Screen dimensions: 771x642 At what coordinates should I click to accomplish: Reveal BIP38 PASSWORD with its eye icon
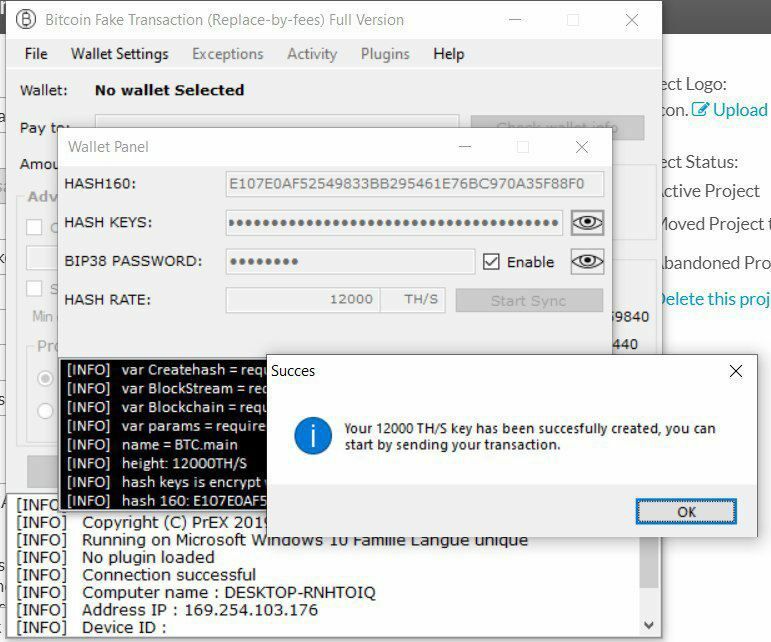[x=587, y=261]
